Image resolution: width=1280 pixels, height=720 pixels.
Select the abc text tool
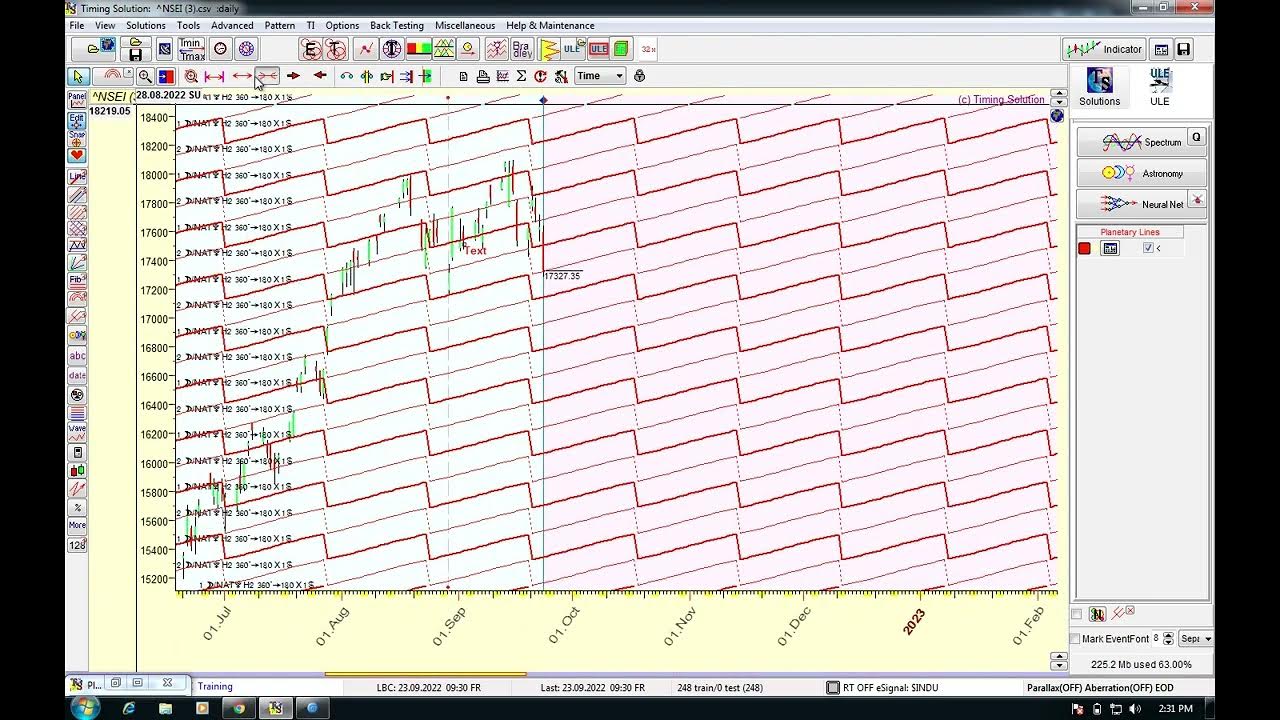click(x=77, y=356)
